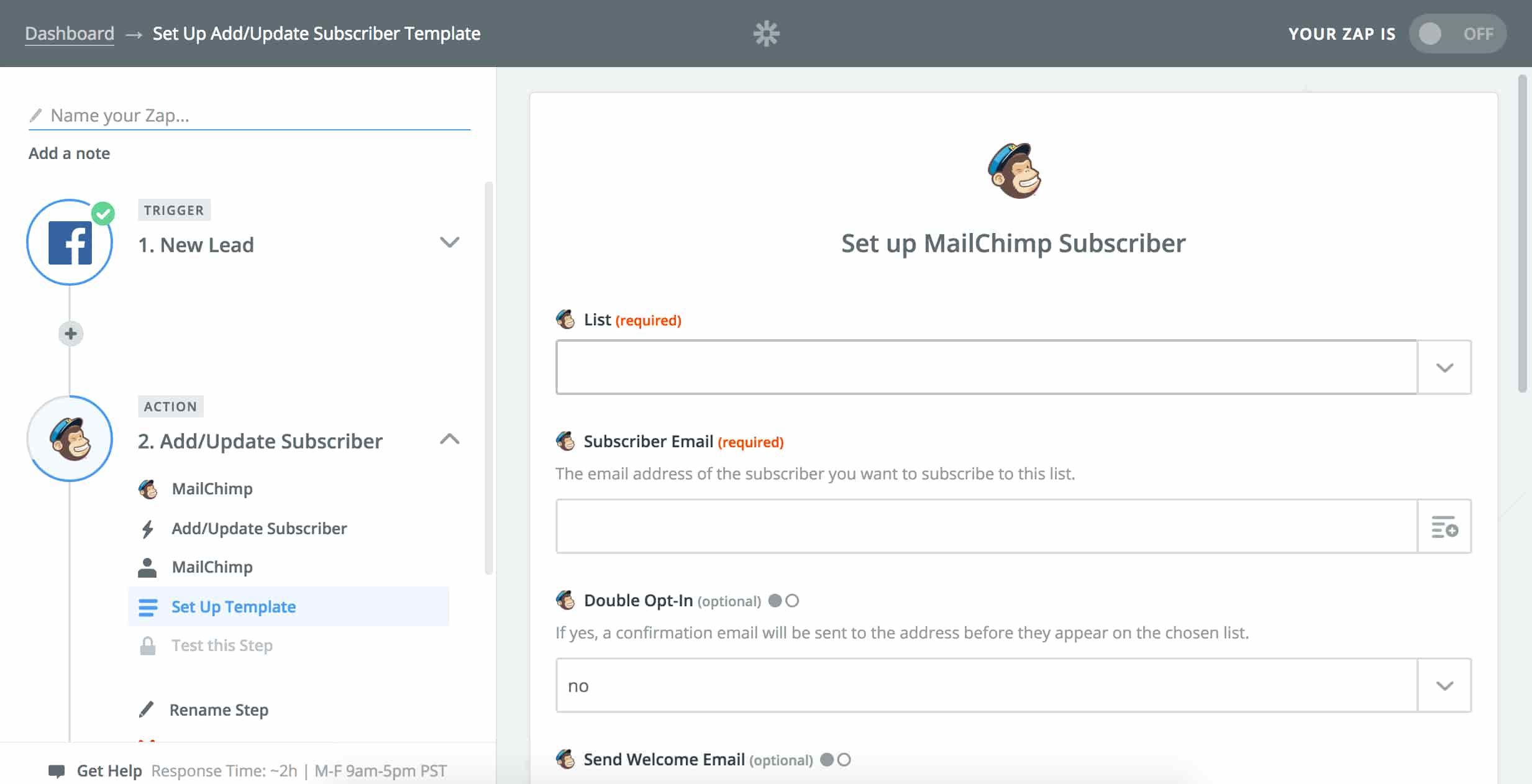Click the lightning bolt icon beside Add/Update Subscriber
1532x784 pixels.
pyautogui.click(x=147, y=529)
